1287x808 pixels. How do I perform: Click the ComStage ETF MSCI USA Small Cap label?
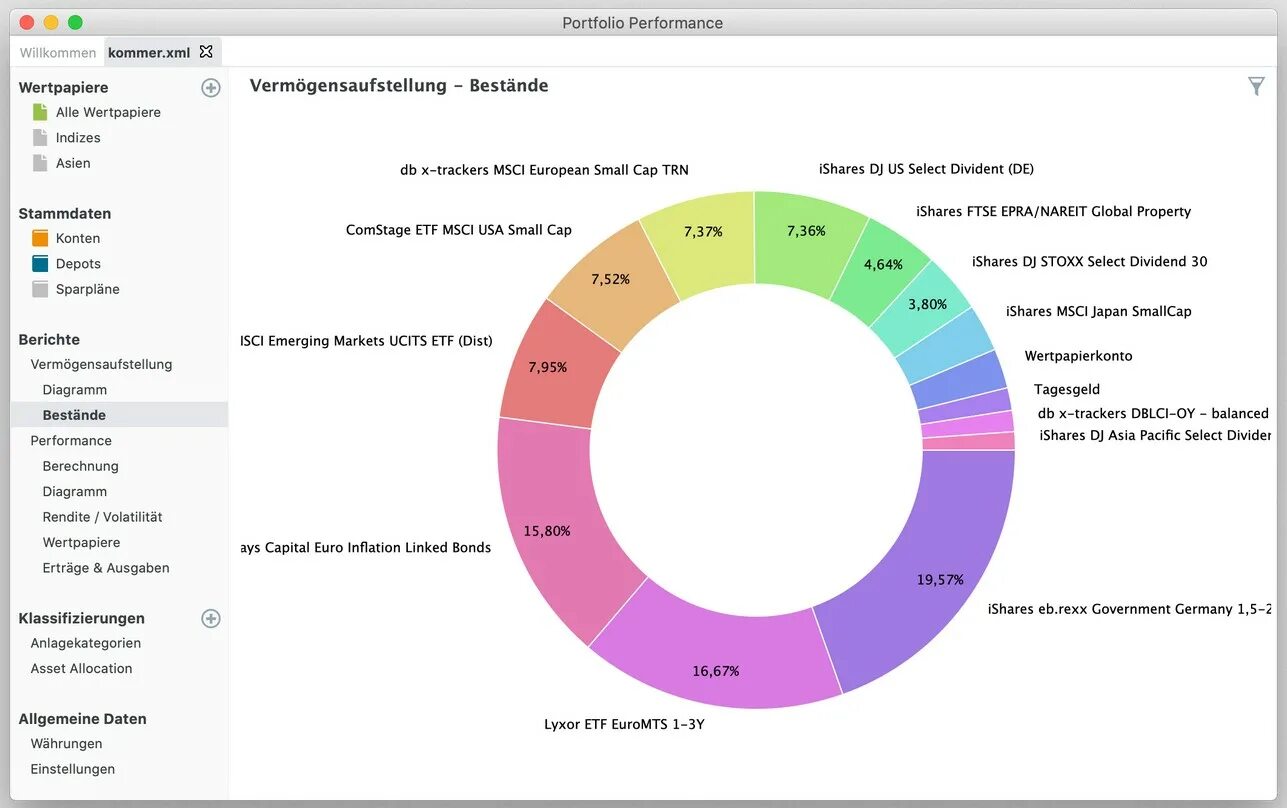[x=459, y=230]
